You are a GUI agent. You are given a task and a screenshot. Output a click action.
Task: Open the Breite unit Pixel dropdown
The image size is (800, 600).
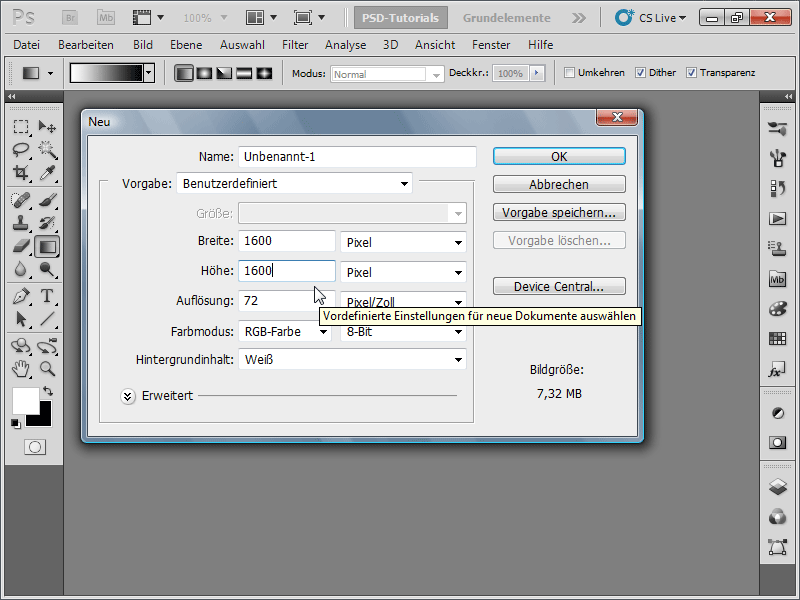(x=403, y=242)
